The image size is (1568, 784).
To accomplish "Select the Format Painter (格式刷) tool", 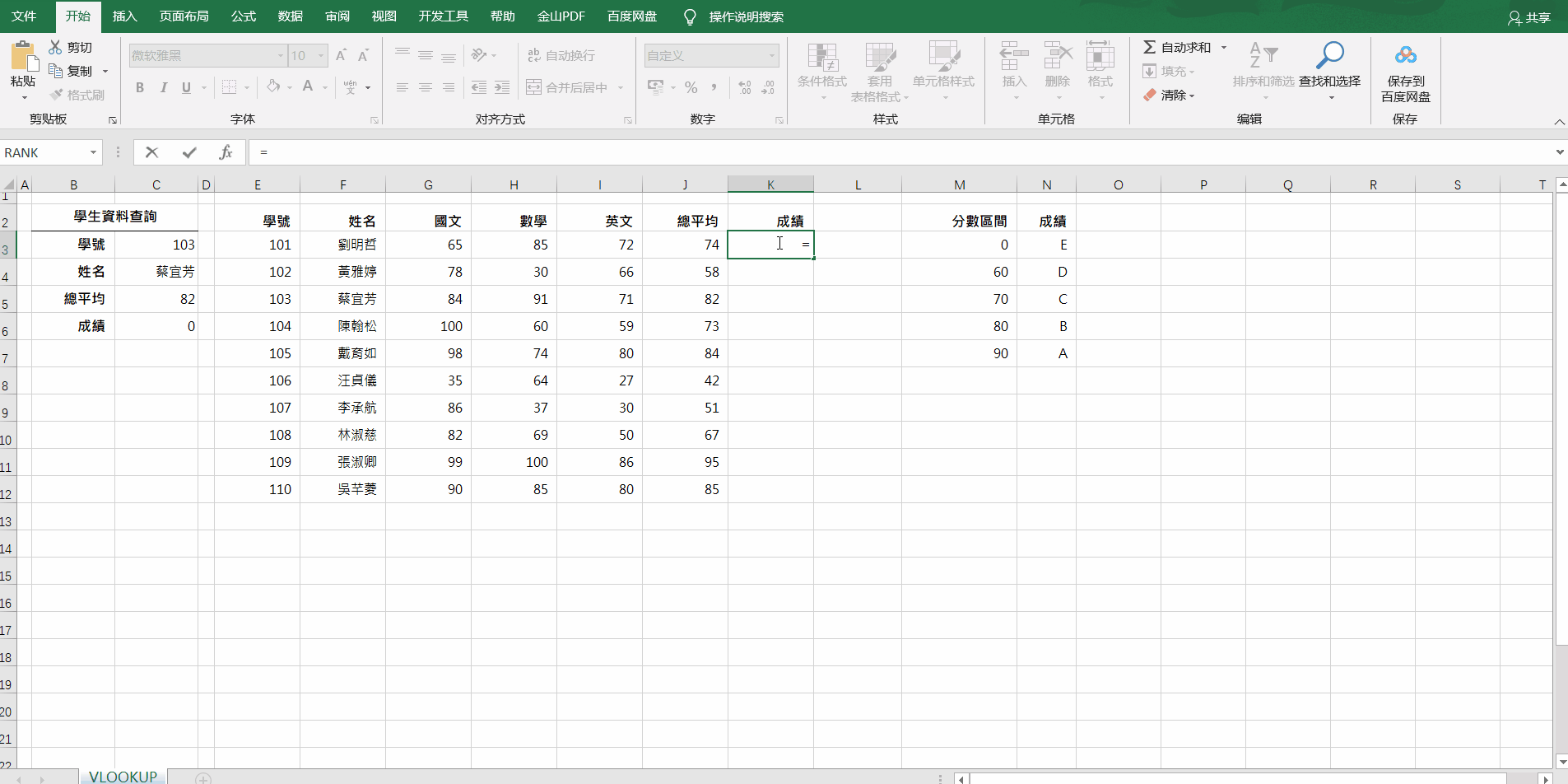I will (77, 95).
